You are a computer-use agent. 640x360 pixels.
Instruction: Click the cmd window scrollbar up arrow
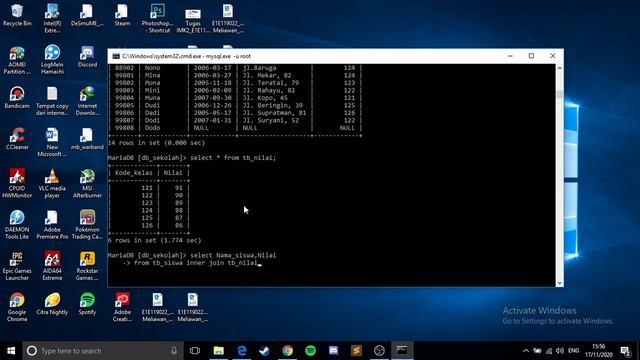pos(559,68)
